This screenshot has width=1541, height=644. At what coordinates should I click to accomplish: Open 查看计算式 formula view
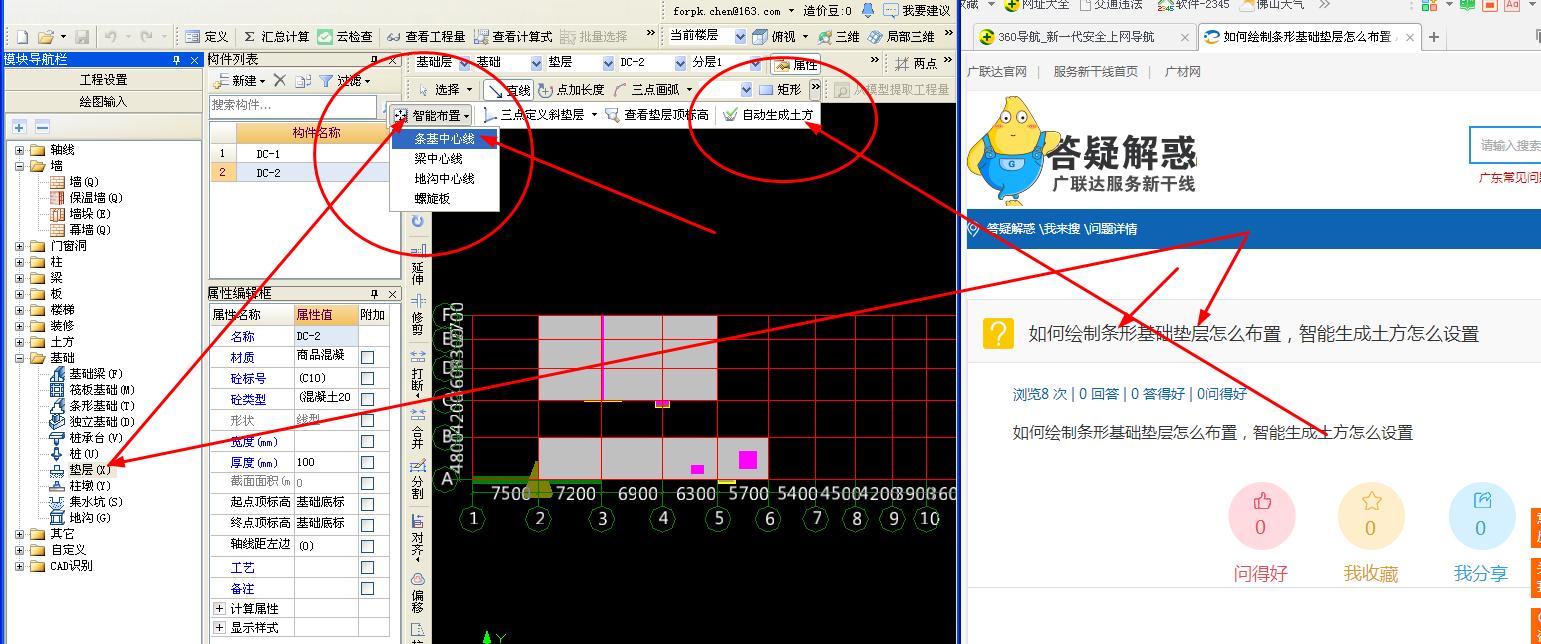coord(513,36)
